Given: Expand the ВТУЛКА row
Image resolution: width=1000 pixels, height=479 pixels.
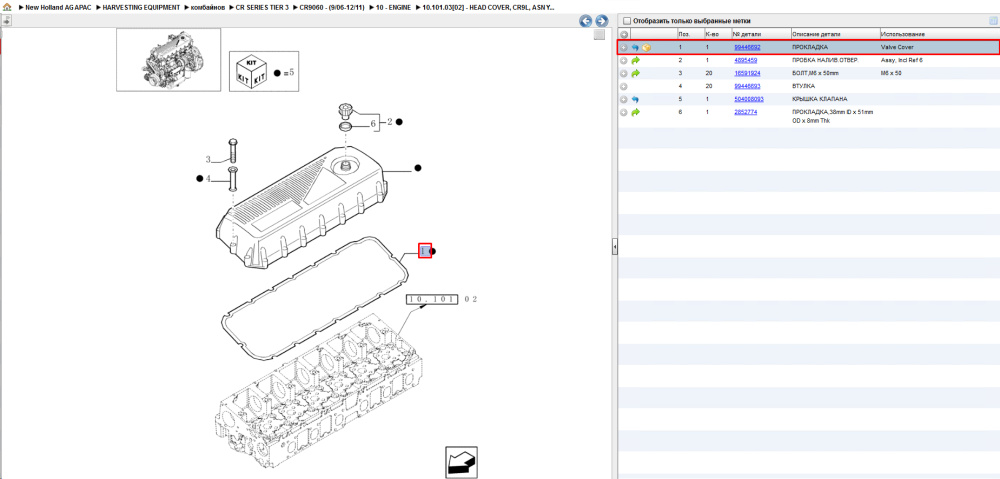Looking at the screenshot, I should tap(624, 86).
